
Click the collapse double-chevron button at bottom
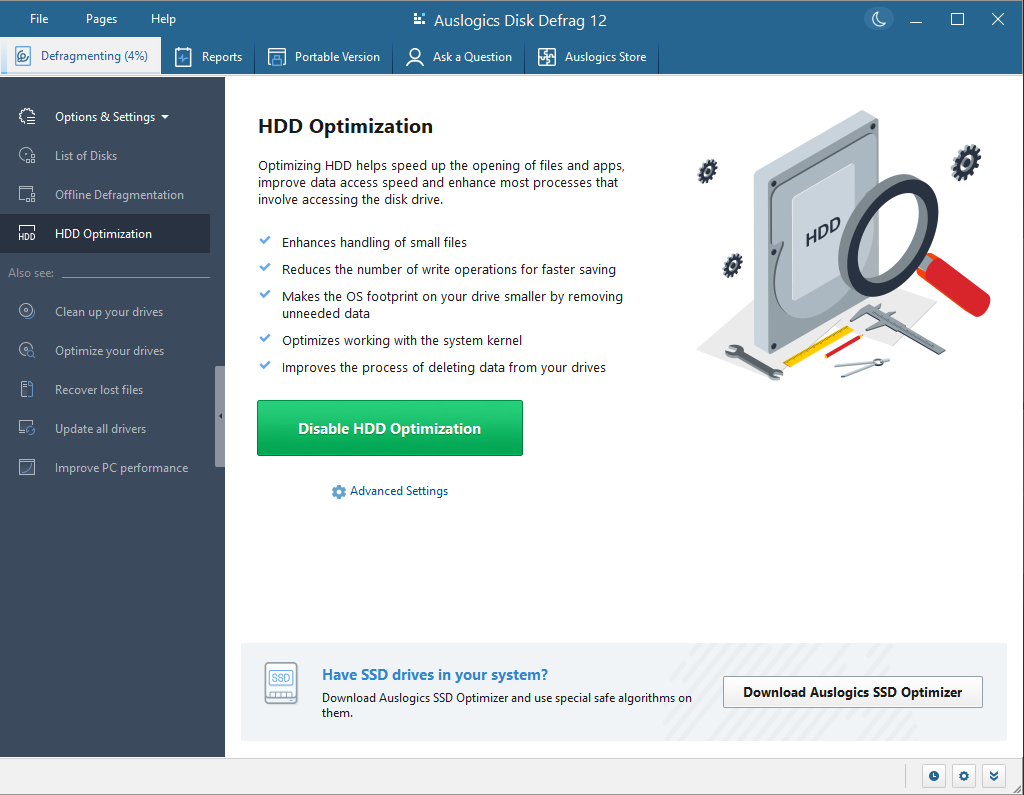(993, 776)
